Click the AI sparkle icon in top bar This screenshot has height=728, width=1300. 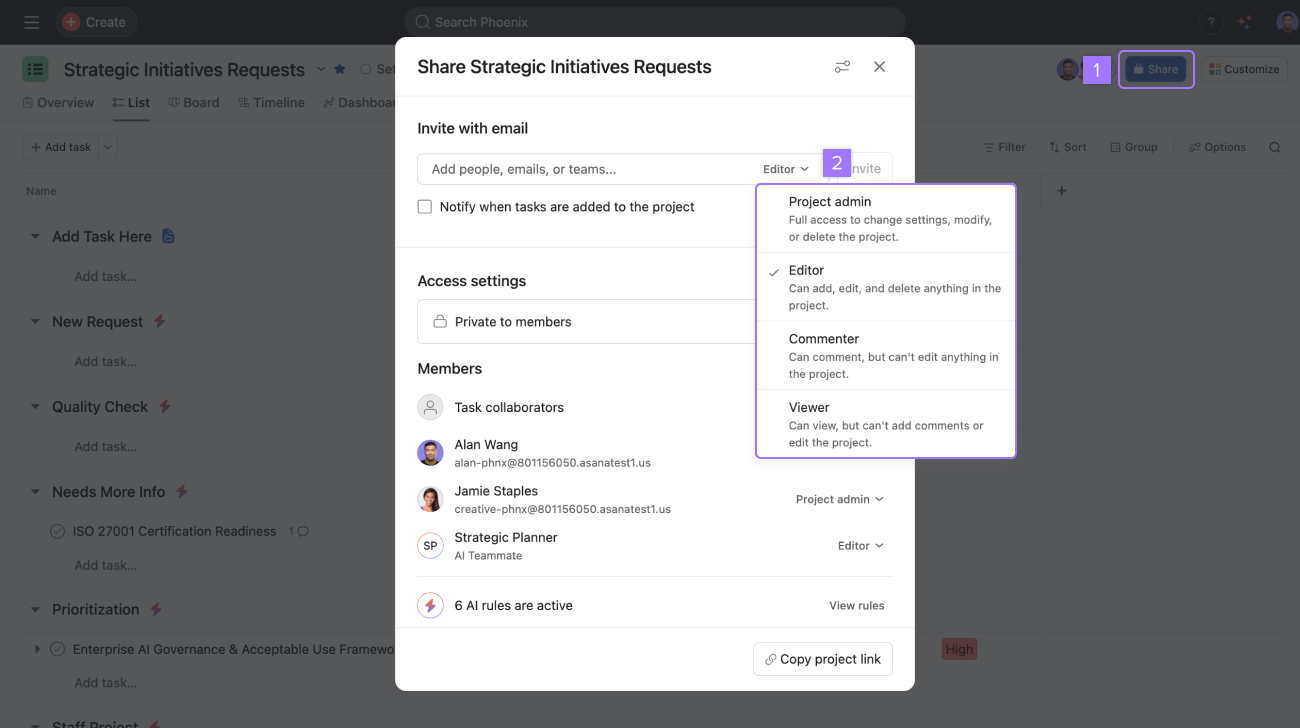(x=1244, y=22)
